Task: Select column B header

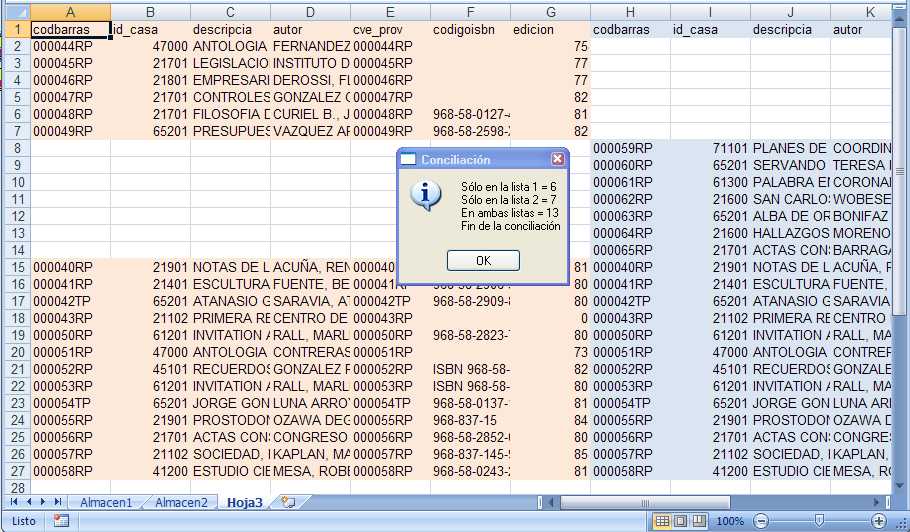Action: (x=150, y=12)
